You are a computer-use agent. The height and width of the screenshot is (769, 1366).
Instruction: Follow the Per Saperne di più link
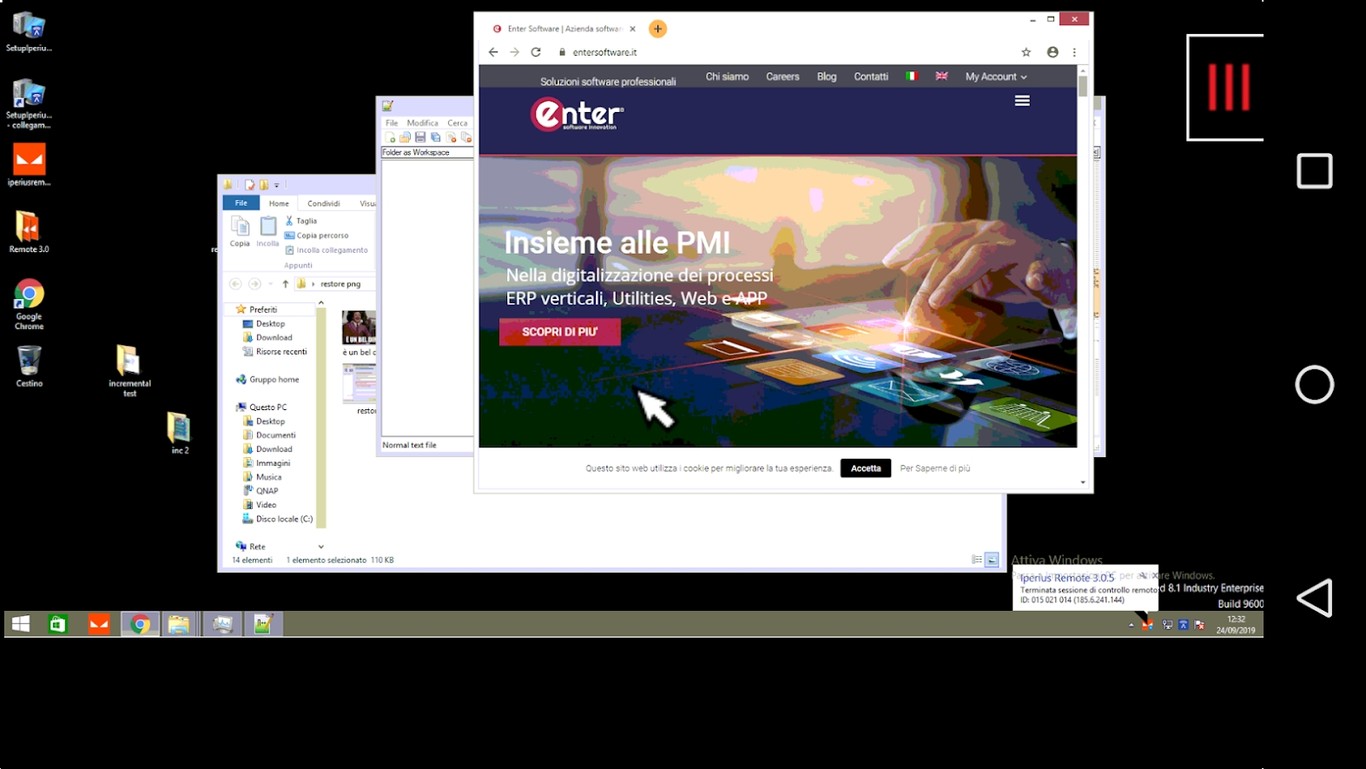[x=935, y=468]
